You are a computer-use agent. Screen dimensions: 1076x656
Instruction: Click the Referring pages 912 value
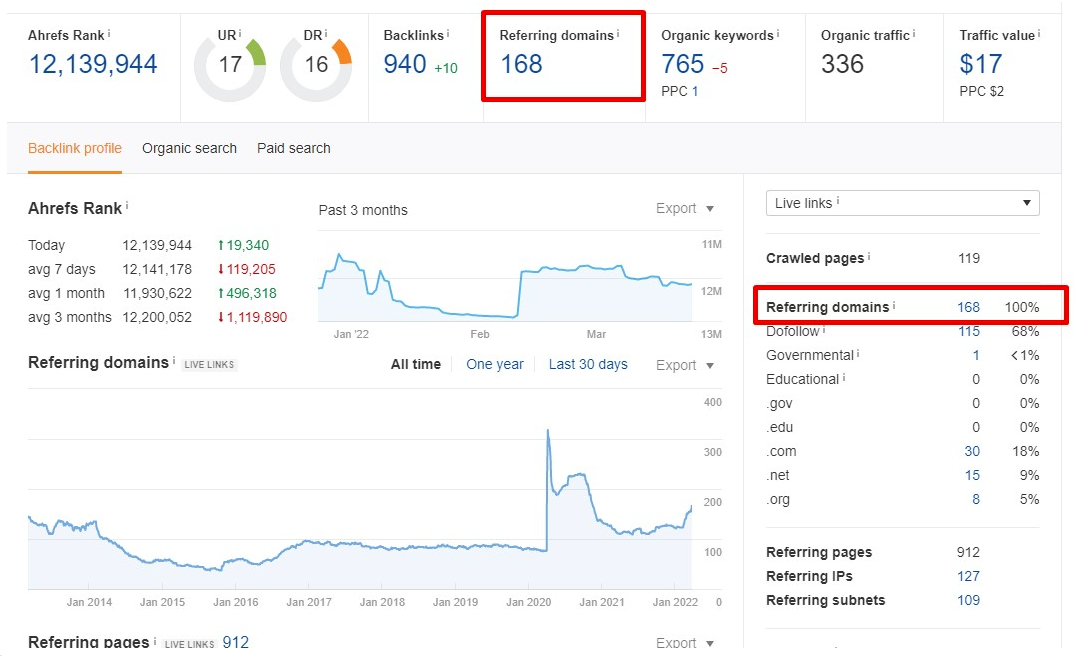point(968,551)
